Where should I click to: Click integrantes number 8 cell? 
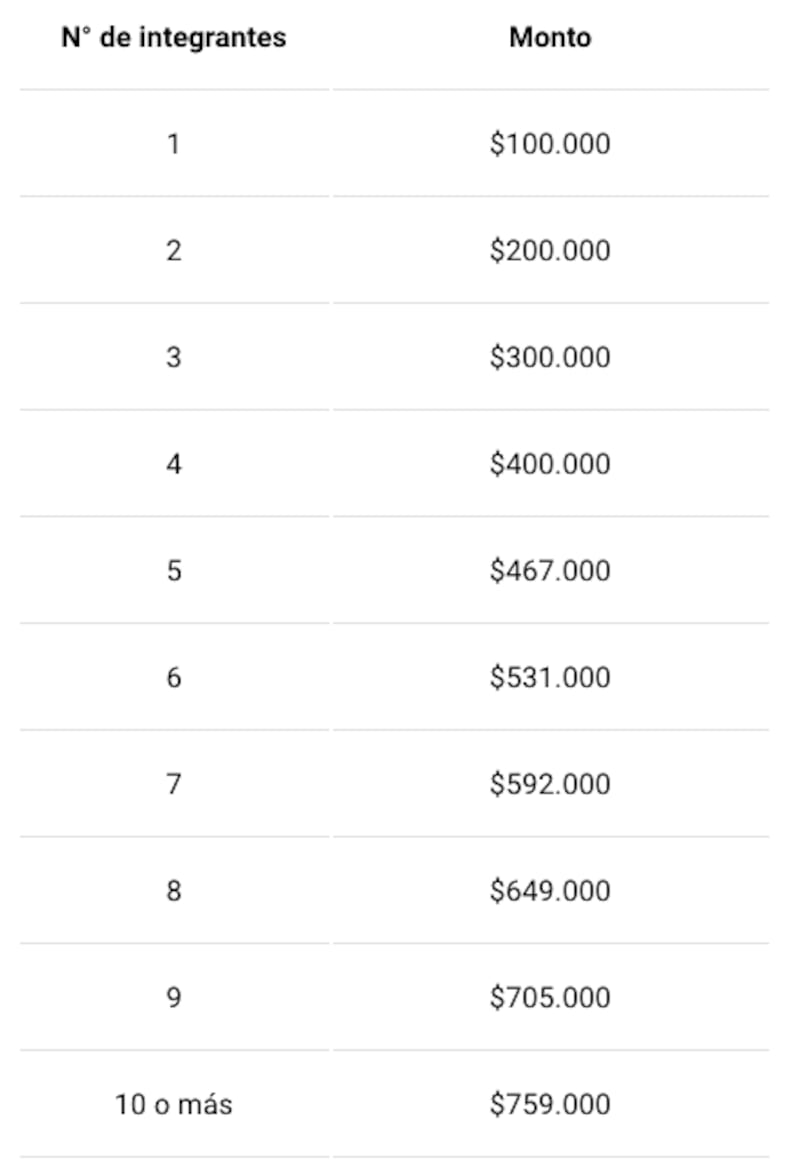point(174,891)
